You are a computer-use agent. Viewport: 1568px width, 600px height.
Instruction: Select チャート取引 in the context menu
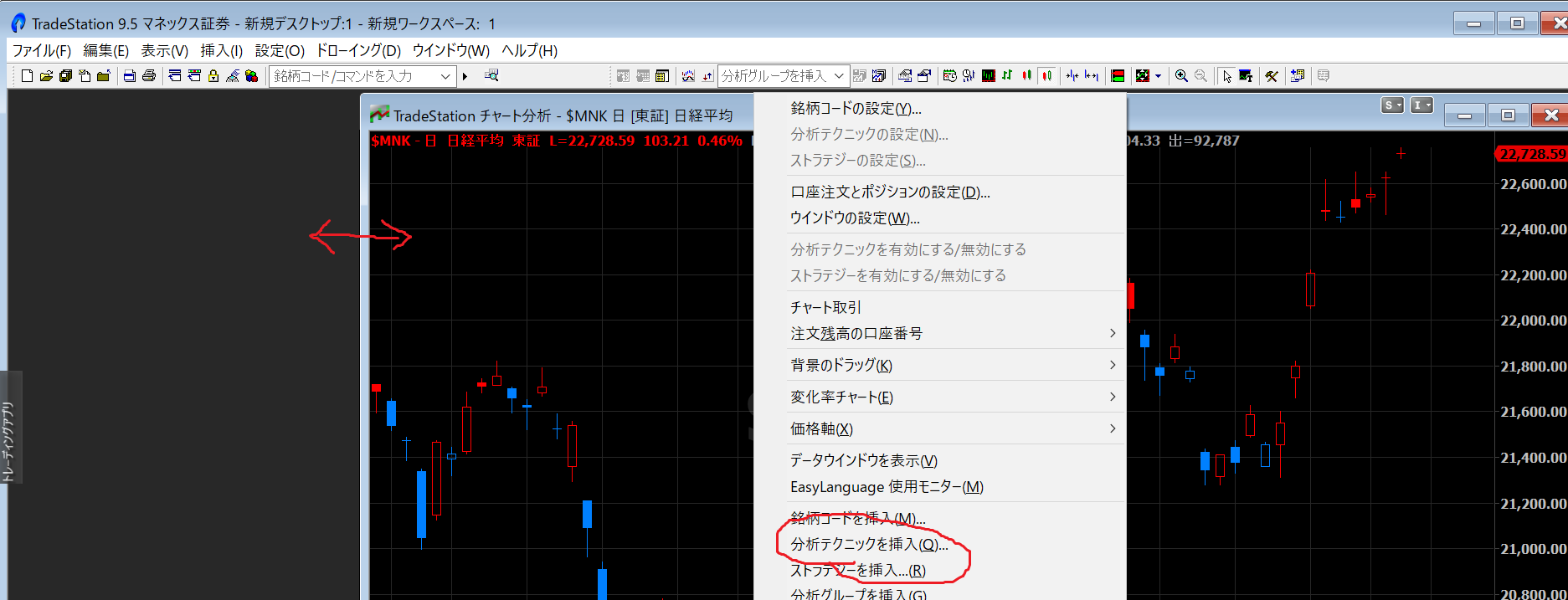click(x=825, y=307)
